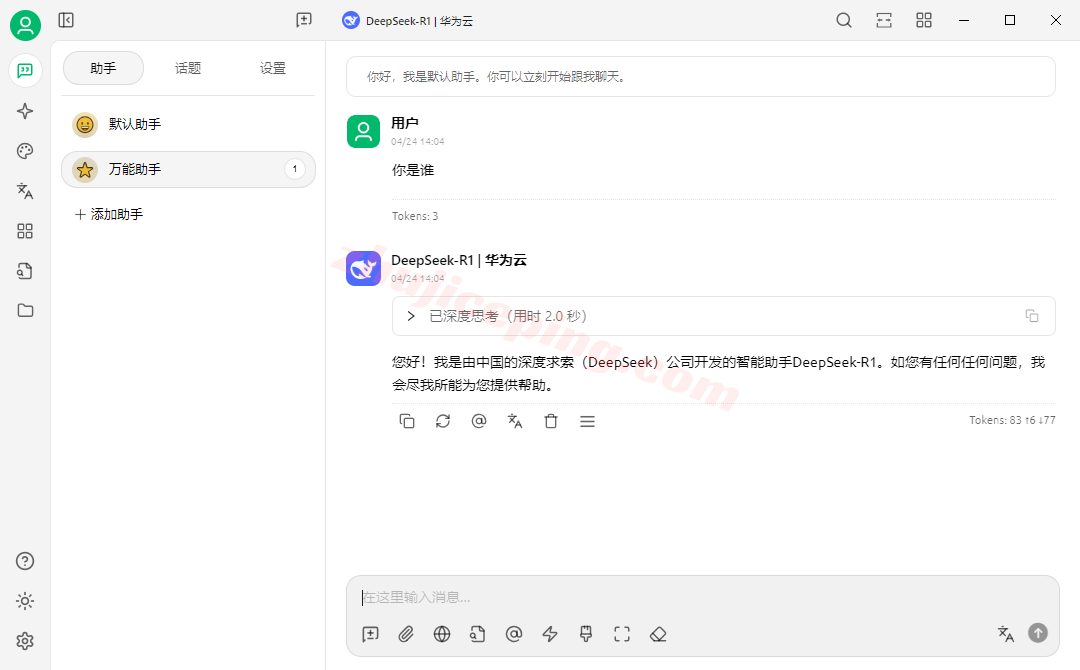The width and height of the screenshot is (1080, 670).
Task: Click the DeepSeek whale avatar in chat
Action: coord(363,269)
